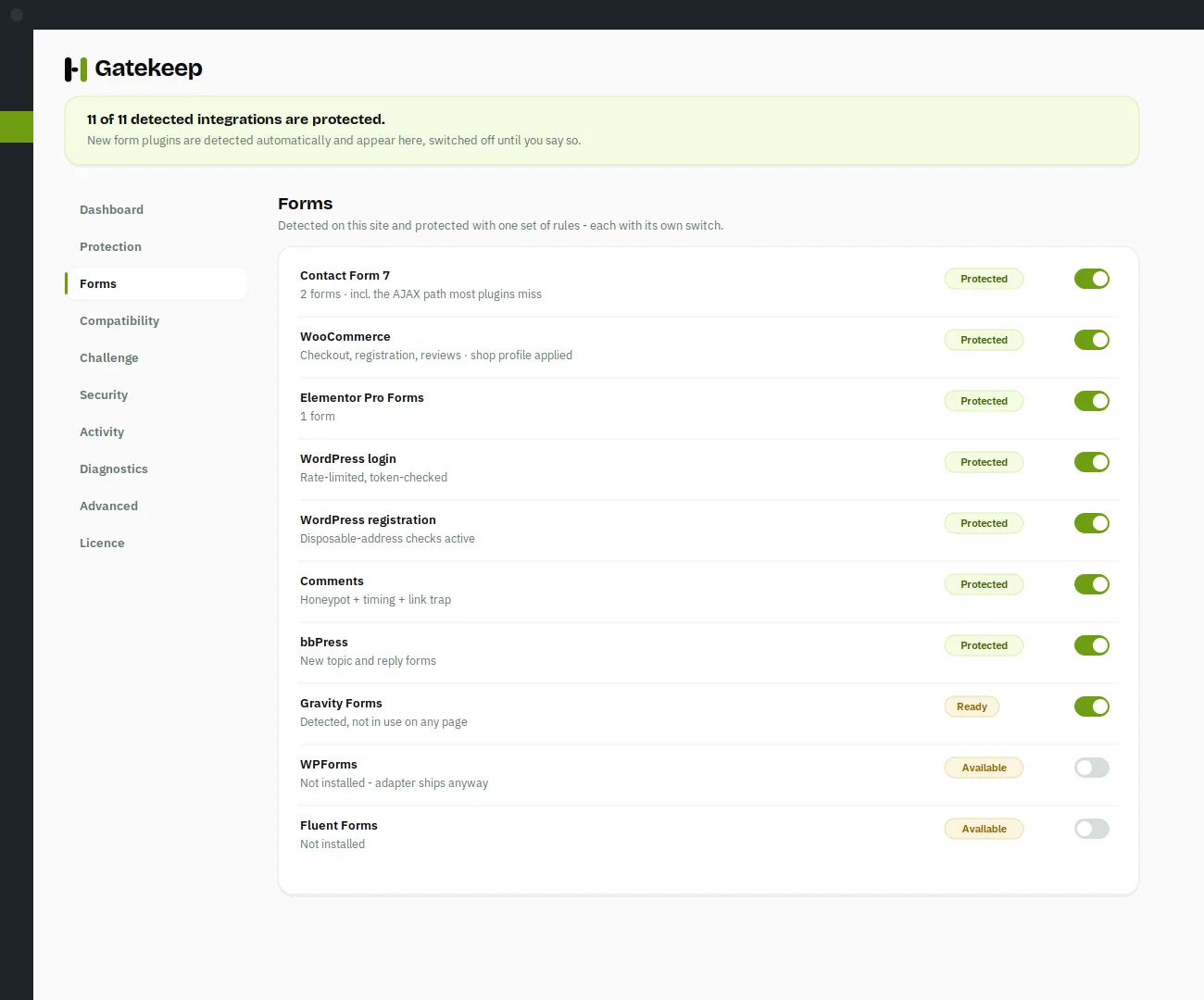Click Elementor Pro Forms title
The image size is (1204, 1000).
click(362, 398)
